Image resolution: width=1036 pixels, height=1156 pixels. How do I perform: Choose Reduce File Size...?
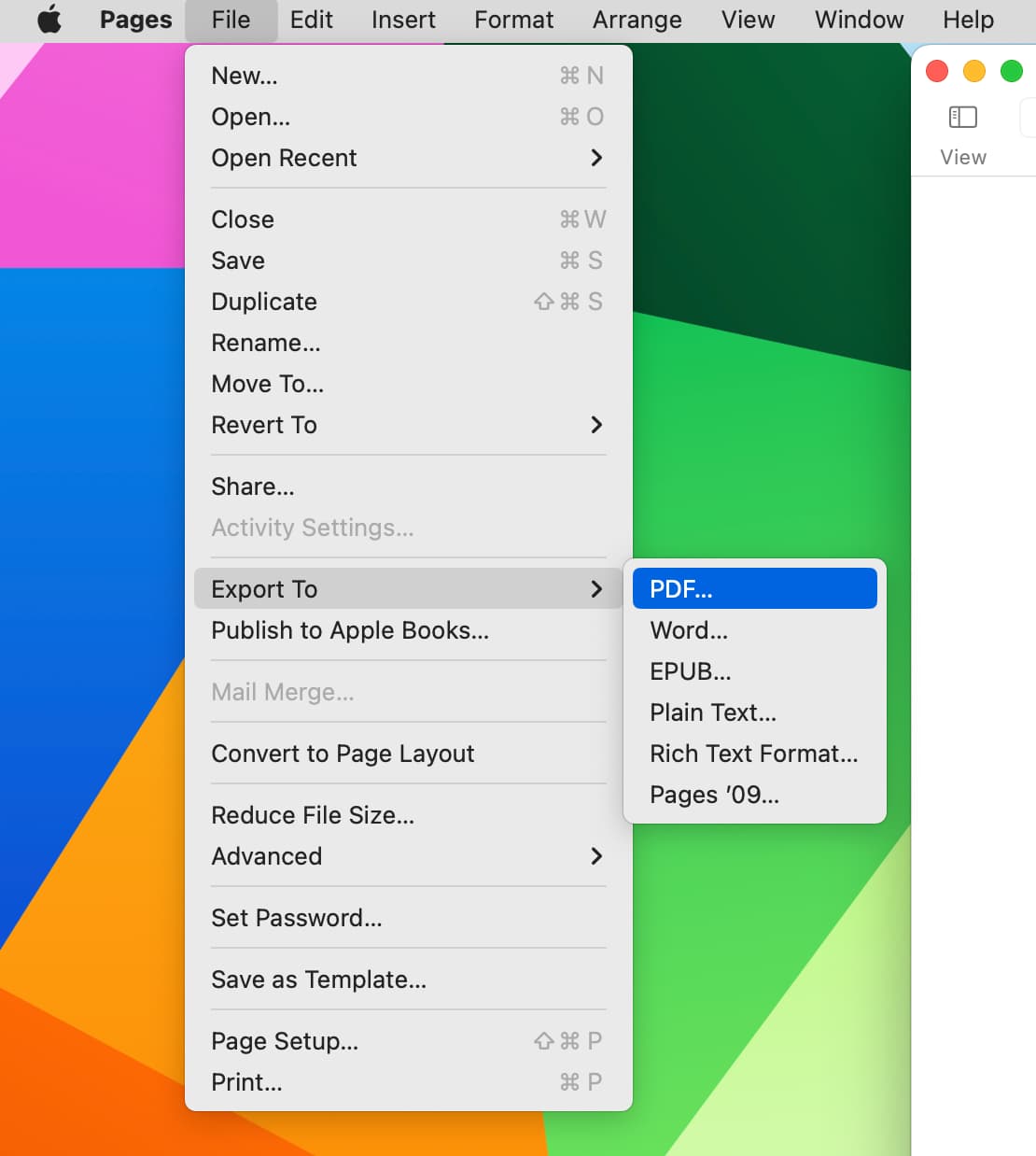[x=409, y=815]
